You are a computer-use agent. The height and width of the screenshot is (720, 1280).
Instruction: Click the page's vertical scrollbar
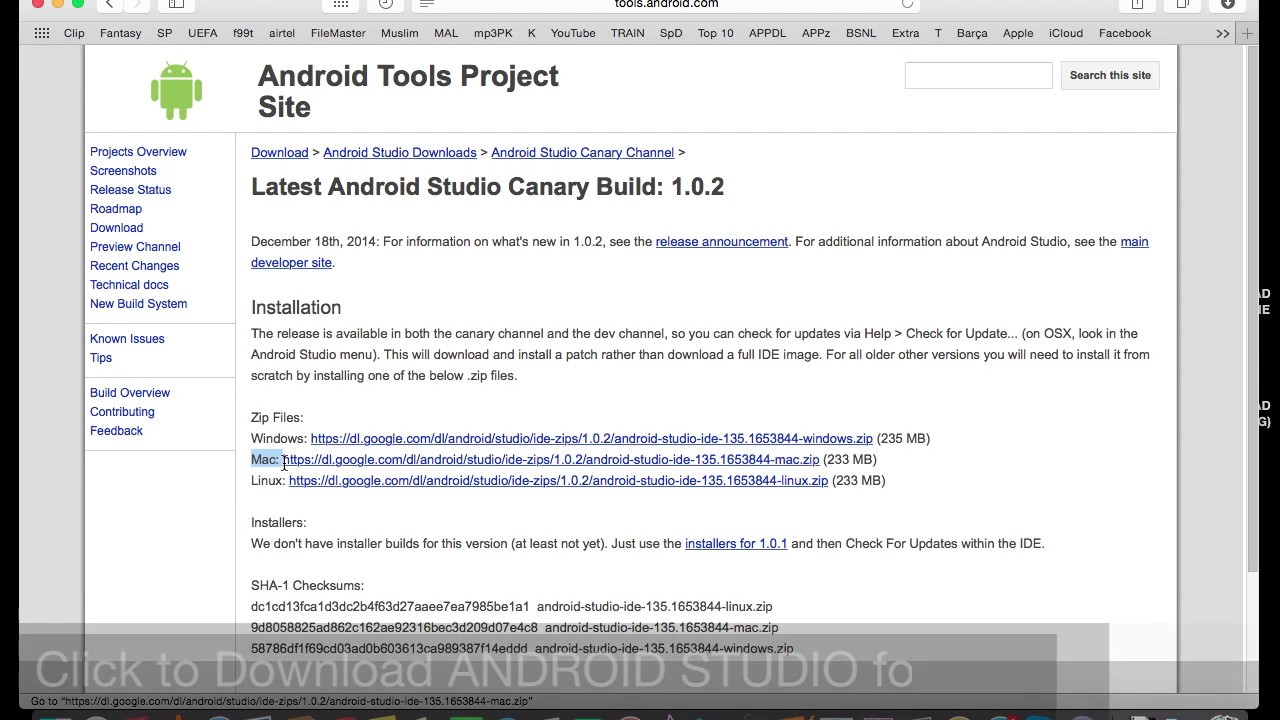[x=1253, y=310]
